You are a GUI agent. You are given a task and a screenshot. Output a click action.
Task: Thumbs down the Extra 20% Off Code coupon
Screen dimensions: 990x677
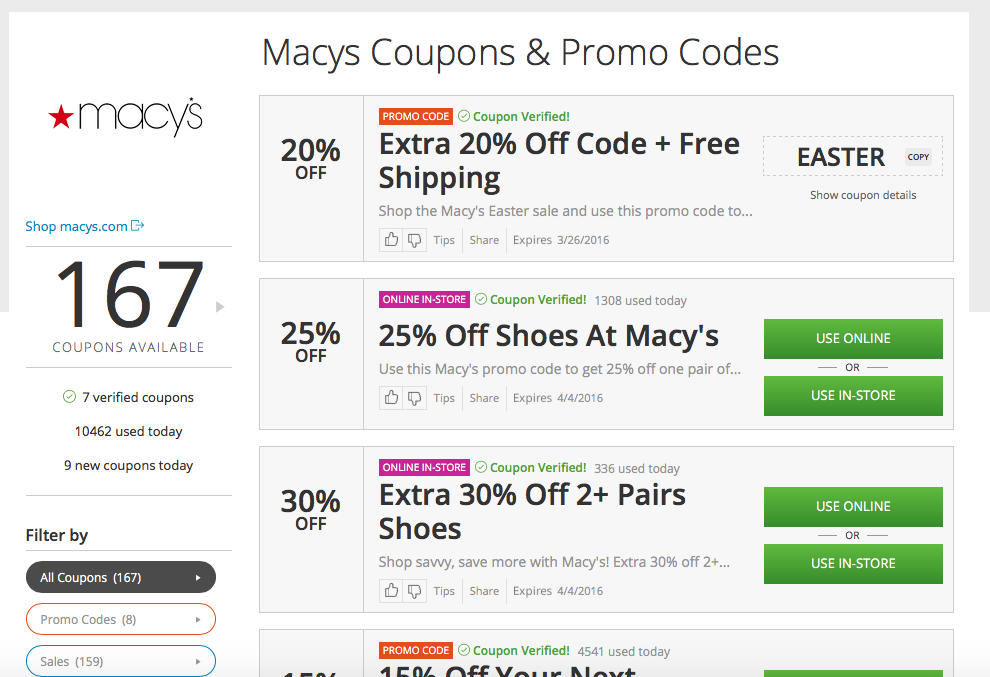415,240
